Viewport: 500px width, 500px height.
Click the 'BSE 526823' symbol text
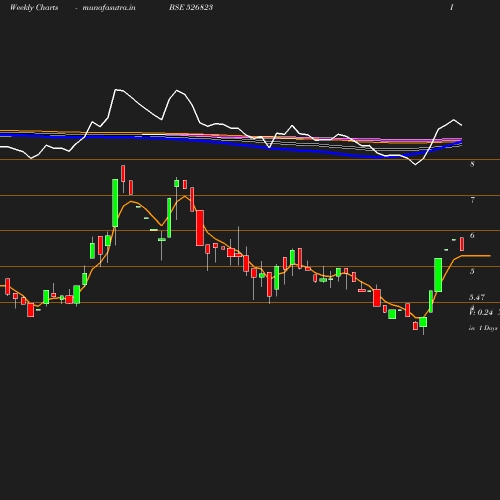[191, 7]
